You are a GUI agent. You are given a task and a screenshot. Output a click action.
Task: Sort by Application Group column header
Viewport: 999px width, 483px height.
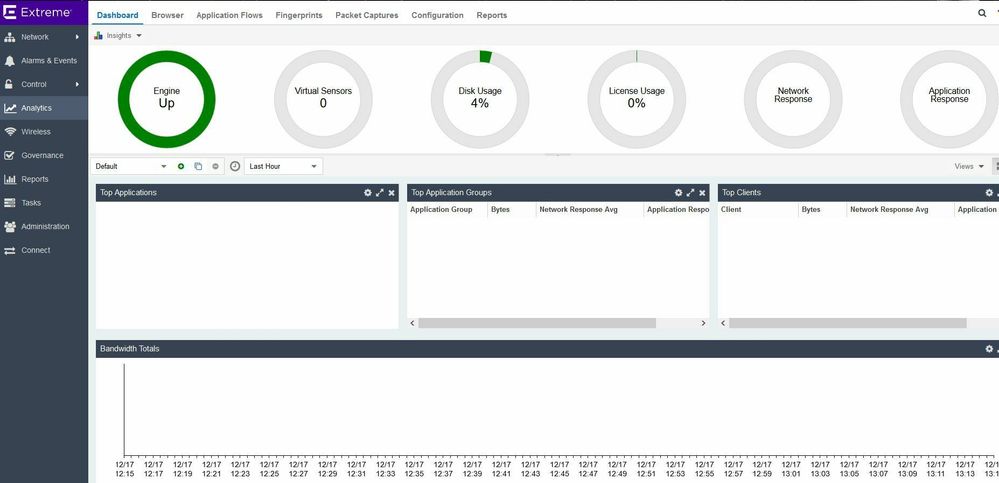point(447,210)
